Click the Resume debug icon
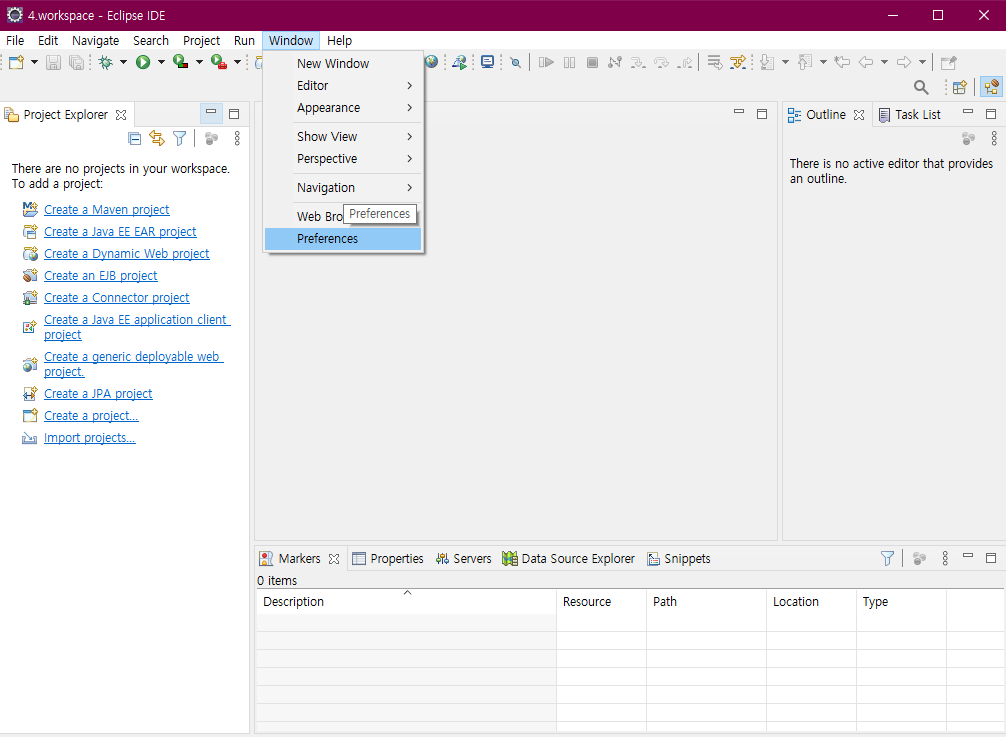The height and width of the screenshot is (737, 1006). (x=546, y=62)
